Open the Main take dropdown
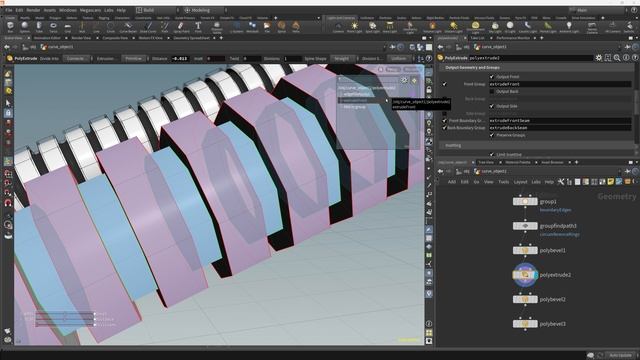 click(599, 10)
